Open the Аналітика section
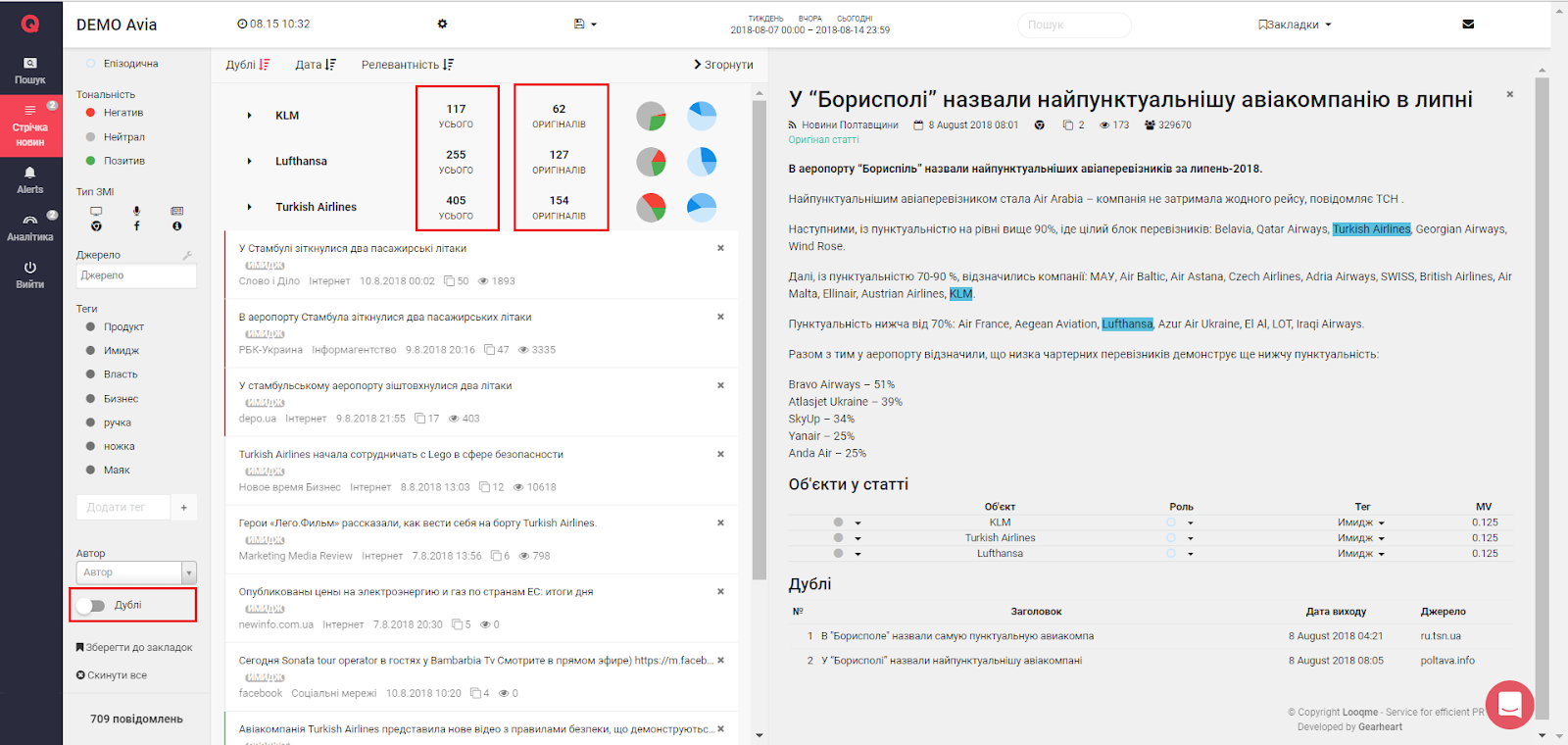The height and width of the screenshot is (745, 1568). pyautogui.click(x=30, y=227)
